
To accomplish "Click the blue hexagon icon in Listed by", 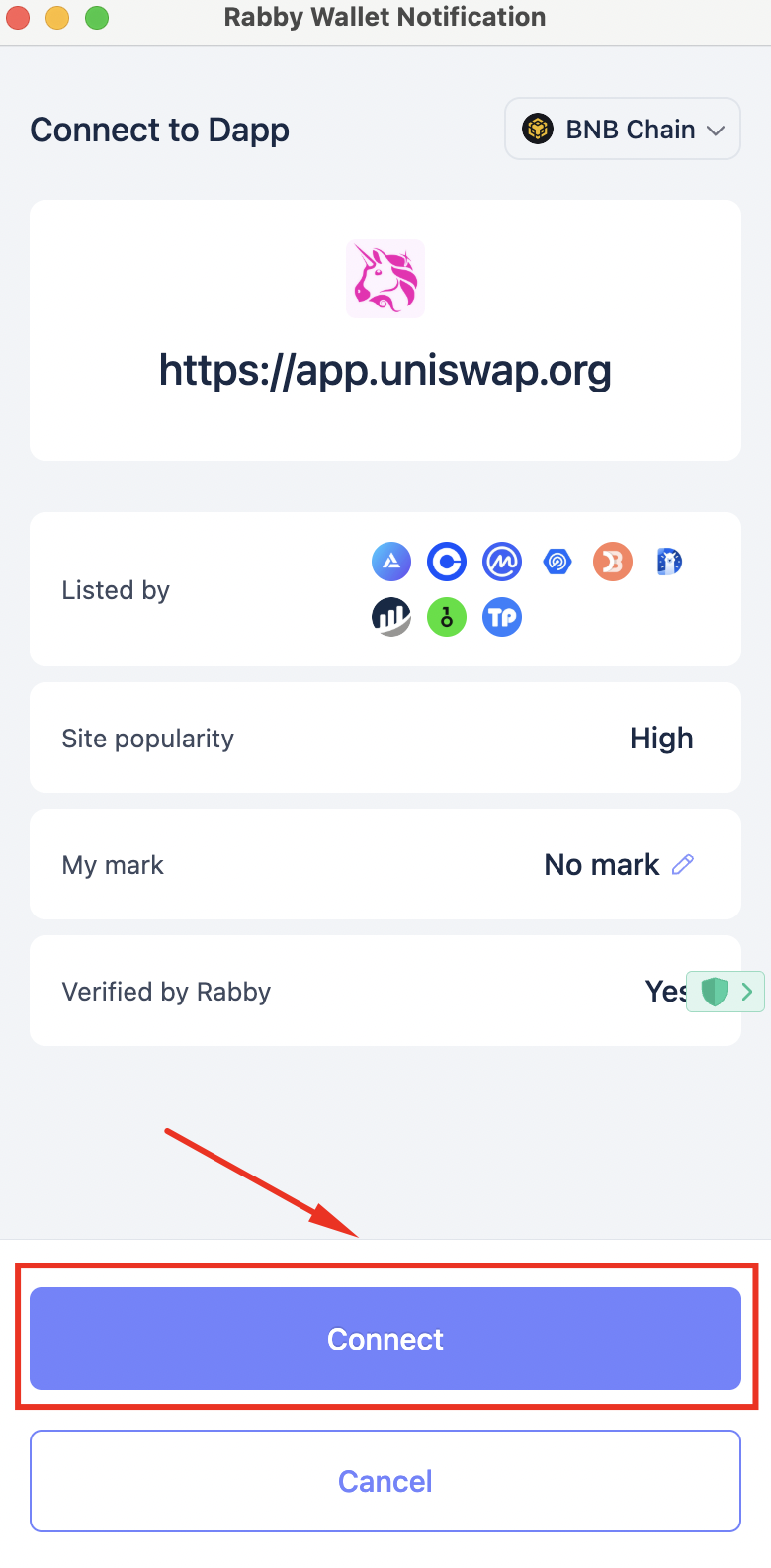I will [557, 563].
